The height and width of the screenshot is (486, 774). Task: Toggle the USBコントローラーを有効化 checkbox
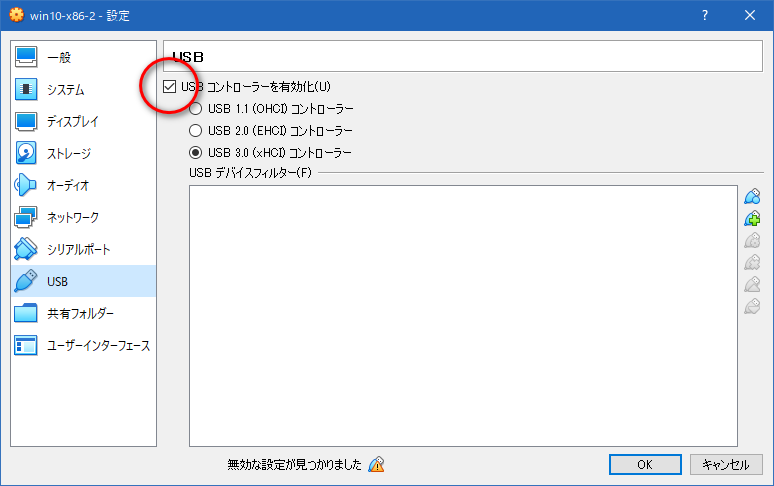pyautogui.click(x=170, y=87)
